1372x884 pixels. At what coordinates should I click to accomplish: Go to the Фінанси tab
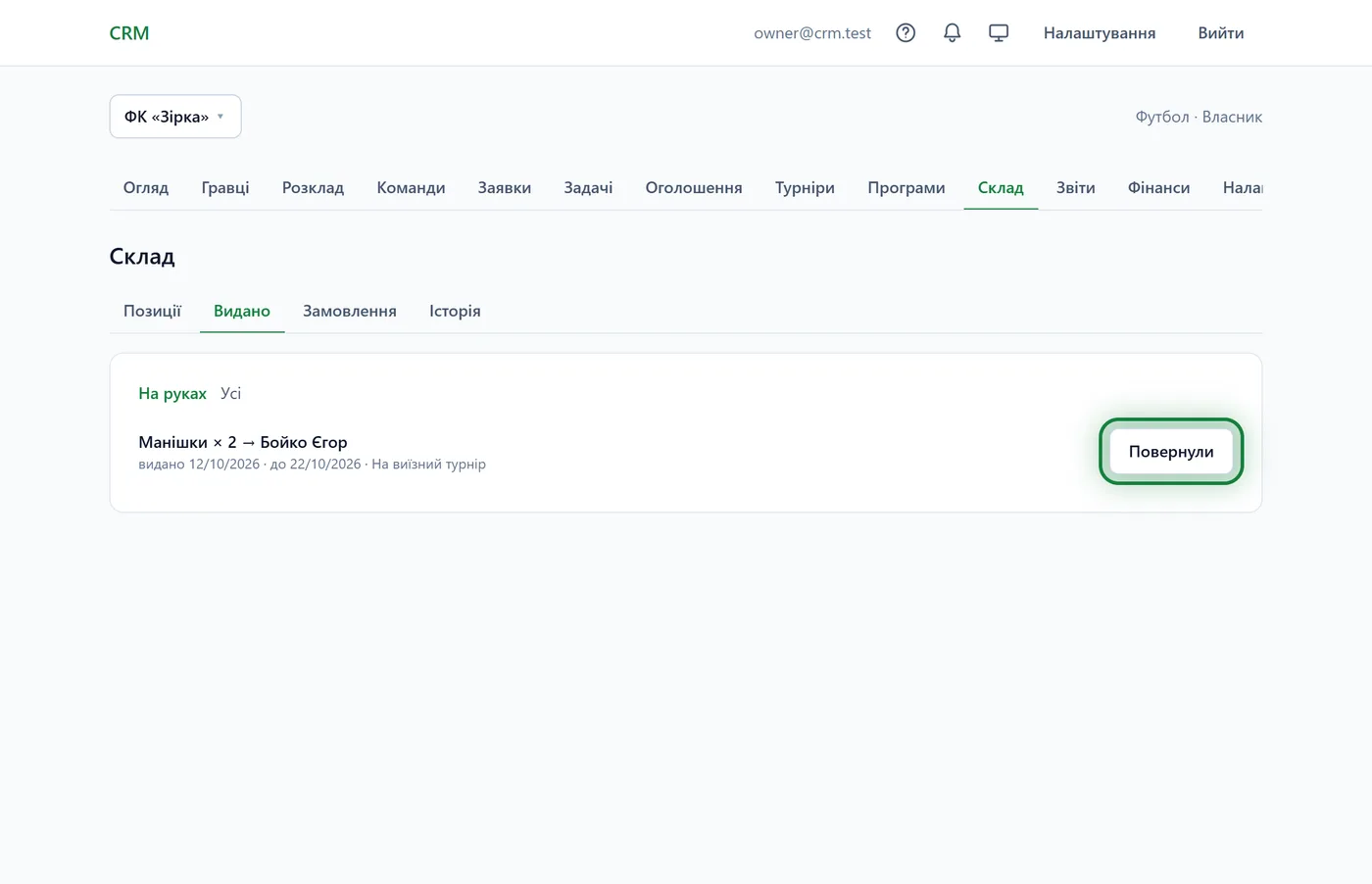(1158, 187)
